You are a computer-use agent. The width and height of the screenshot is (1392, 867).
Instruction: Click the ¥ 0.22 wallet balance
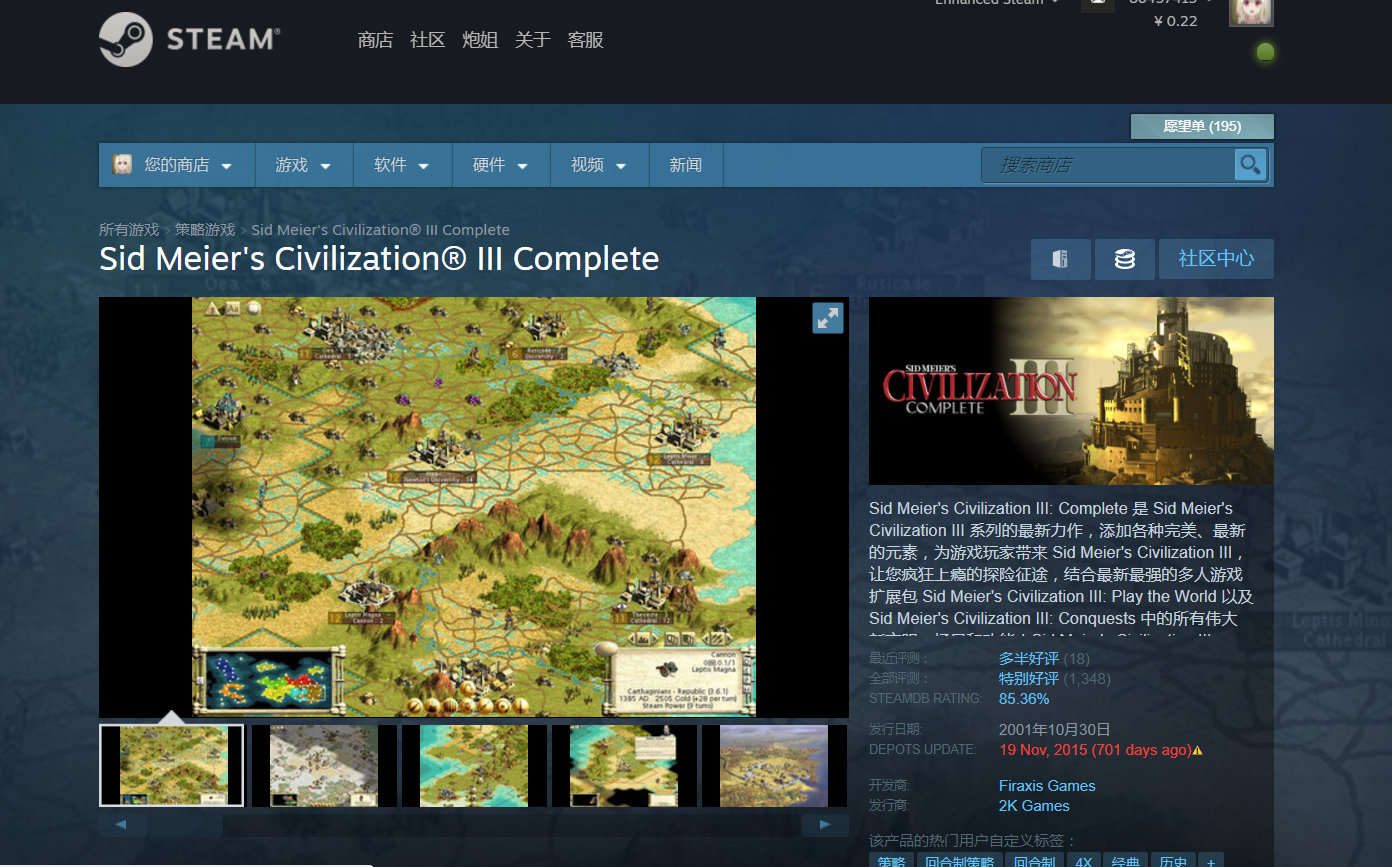(x=1175, y=21)
